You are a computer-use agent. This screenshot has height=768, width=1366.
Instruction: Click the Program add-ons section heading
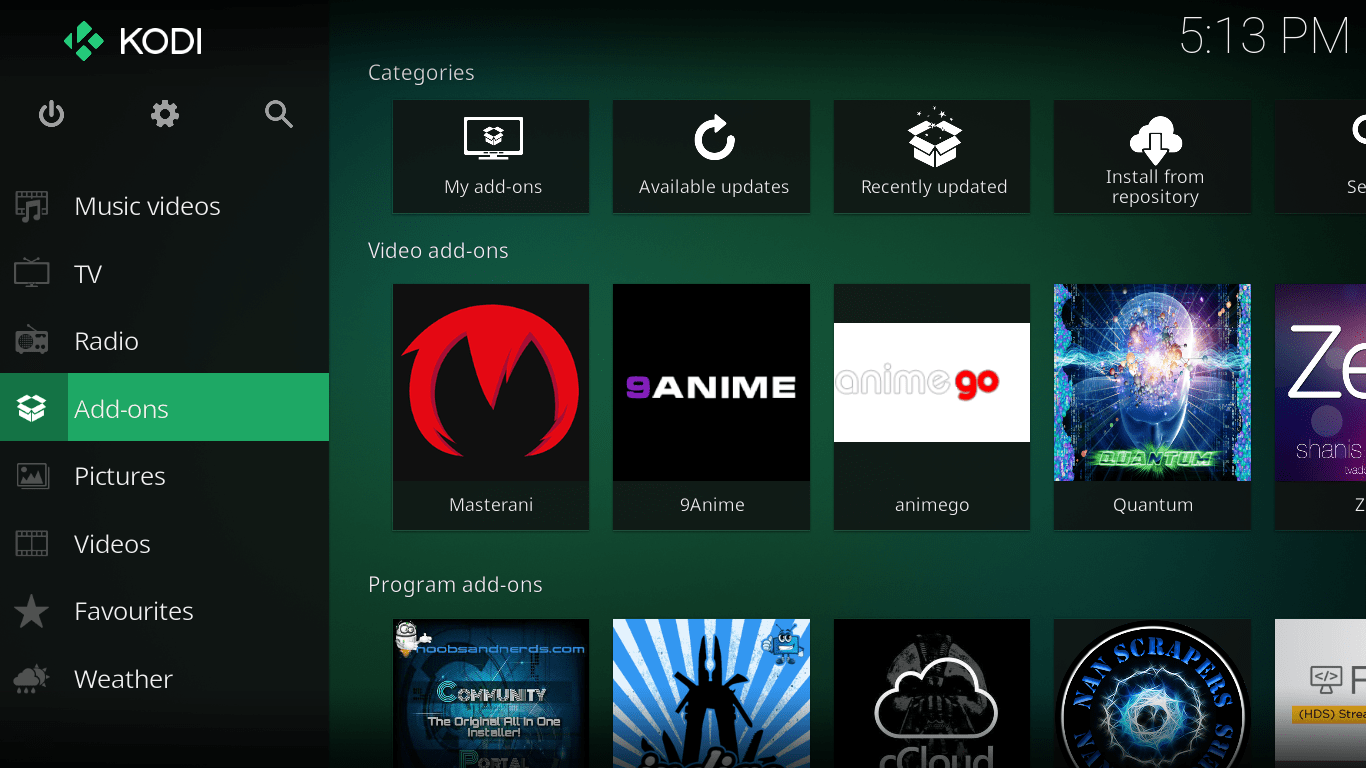coord(455,585)
